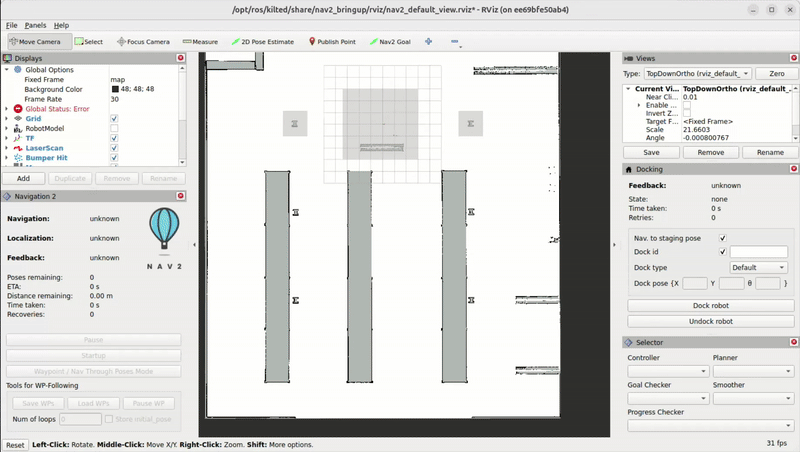Click the Focus Camera tool

click(x=143, y=42)
